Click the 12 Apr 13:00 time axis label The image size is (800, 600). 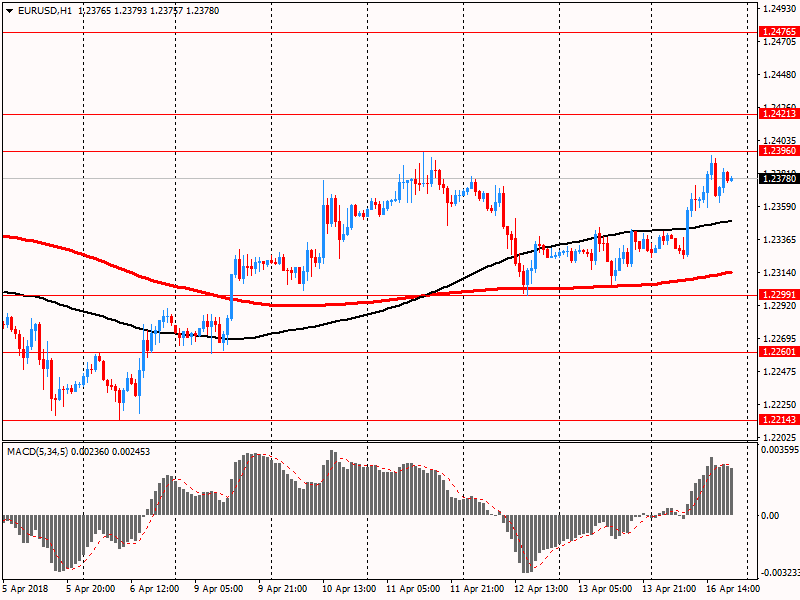pos(541,589)
